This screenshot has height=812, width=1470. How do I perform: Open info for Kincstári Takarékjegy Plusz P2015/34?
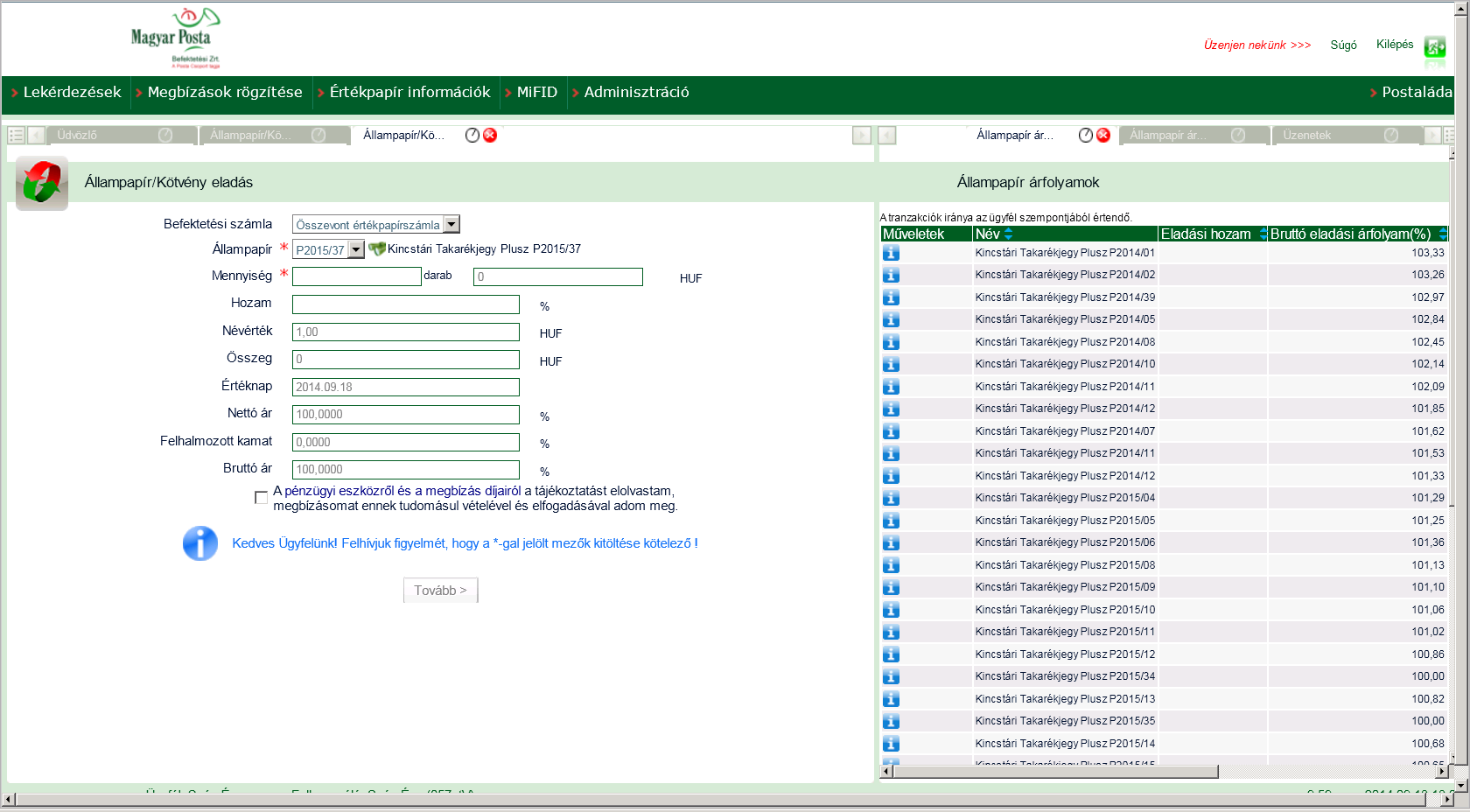pos(891,676)
